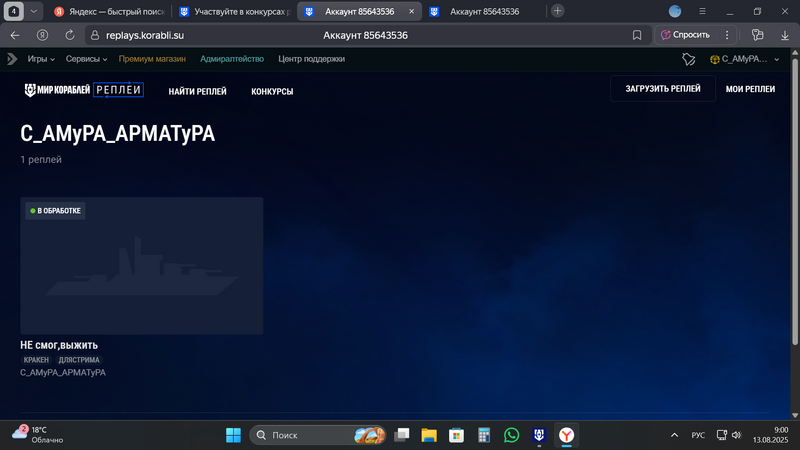Expand the C_AMyPA account dropdown
Image resolution: width=800 pixels, height=450 pixels.
tap(744, 59)
